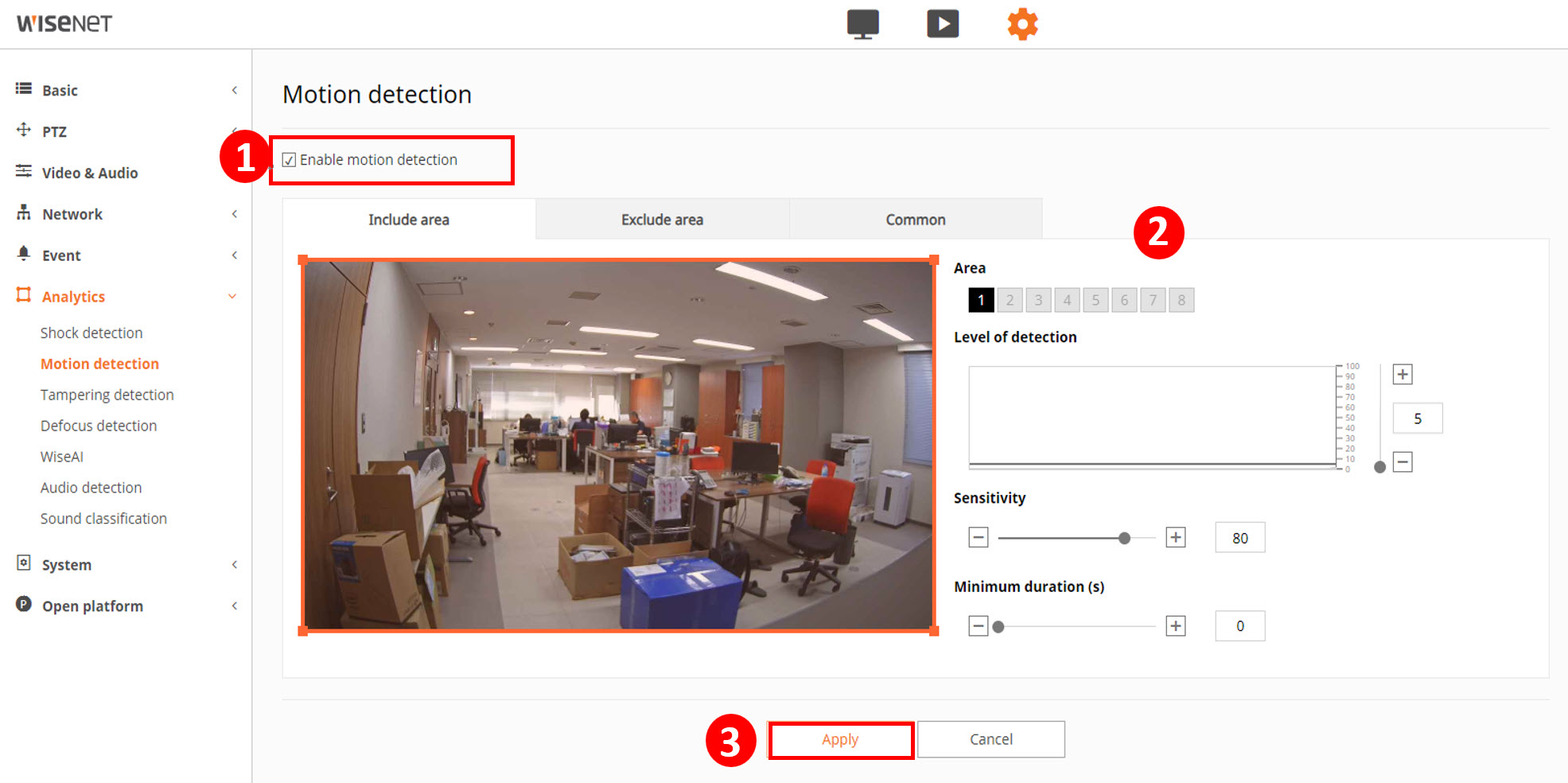Click the Apply button
Image resolution: width=1568 pixels, height=783 pixels.
(x=840, y=740)
